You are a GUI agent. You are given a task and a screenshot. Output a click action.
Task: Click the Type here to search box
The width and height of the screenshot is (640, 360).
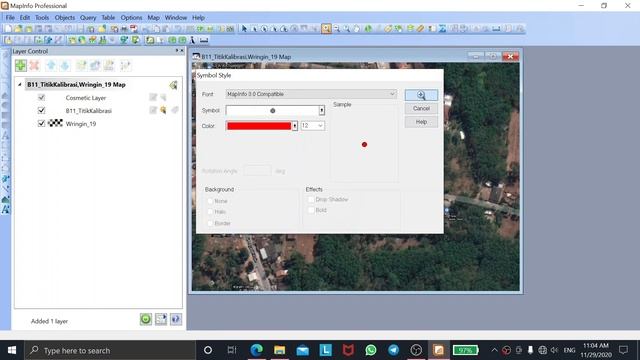coord(111,350)
